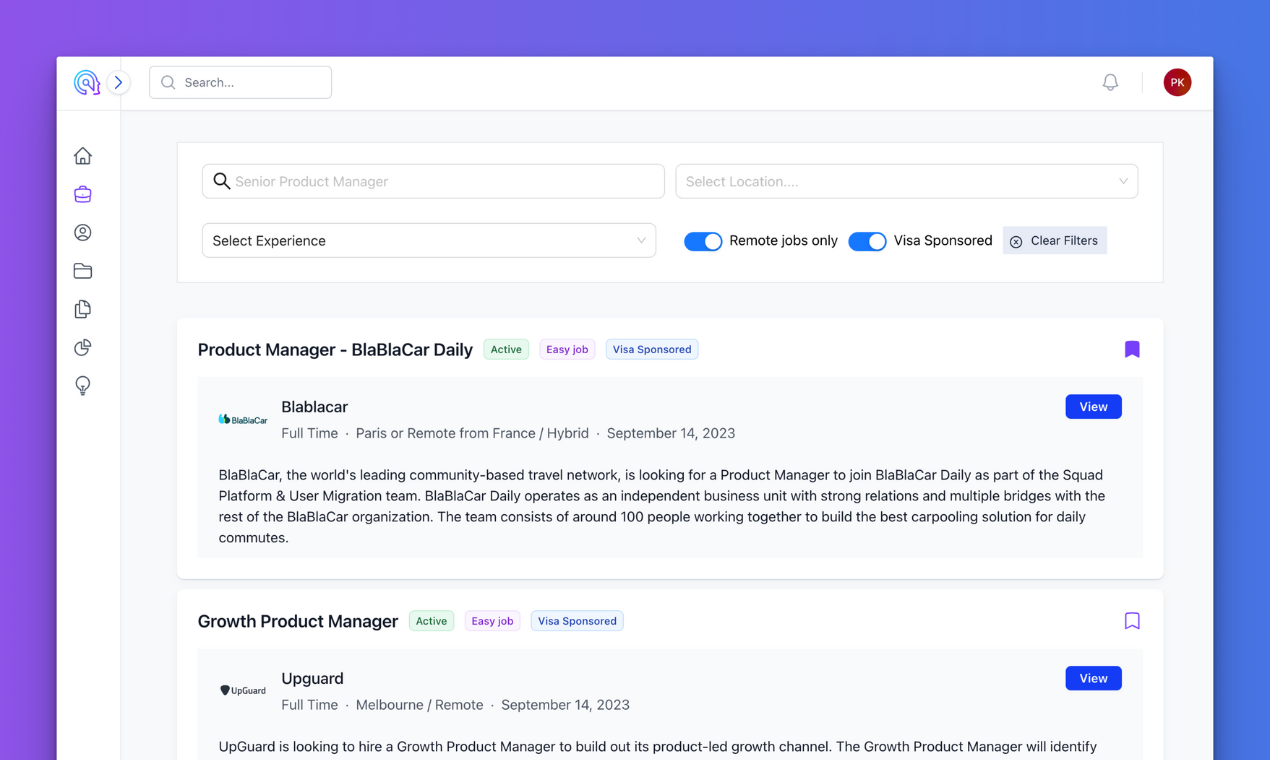View the Upguard job posting

pyautogui.click(x=1093, y=678)
